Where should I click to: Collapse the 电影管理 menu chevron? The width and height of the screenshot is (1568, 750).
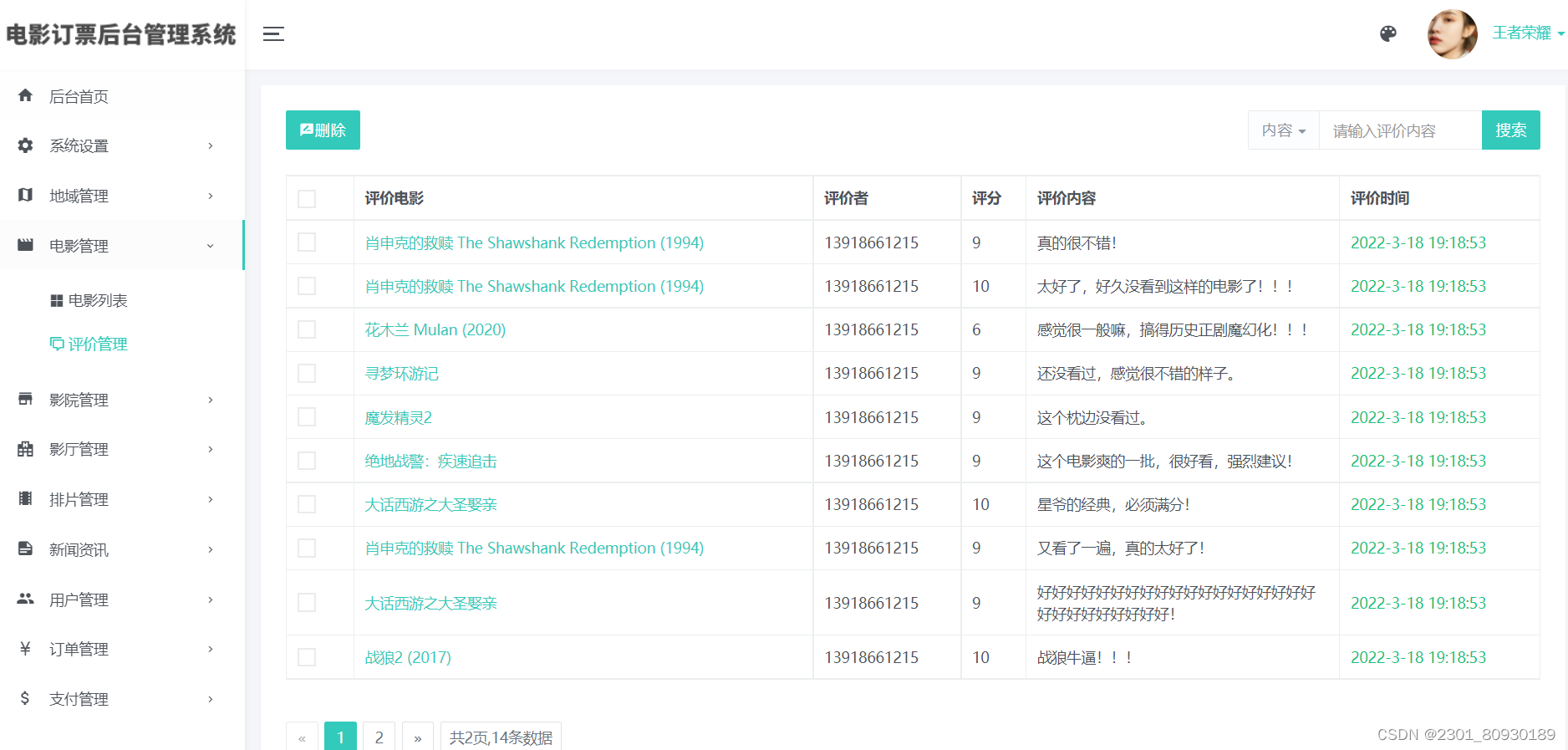[x=211, y=246]
